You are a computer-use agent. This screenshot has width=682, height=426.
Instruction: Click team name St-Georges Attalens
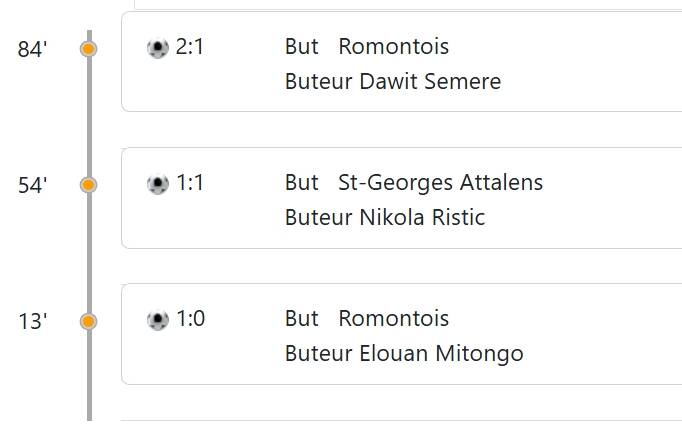coord(441,182)
